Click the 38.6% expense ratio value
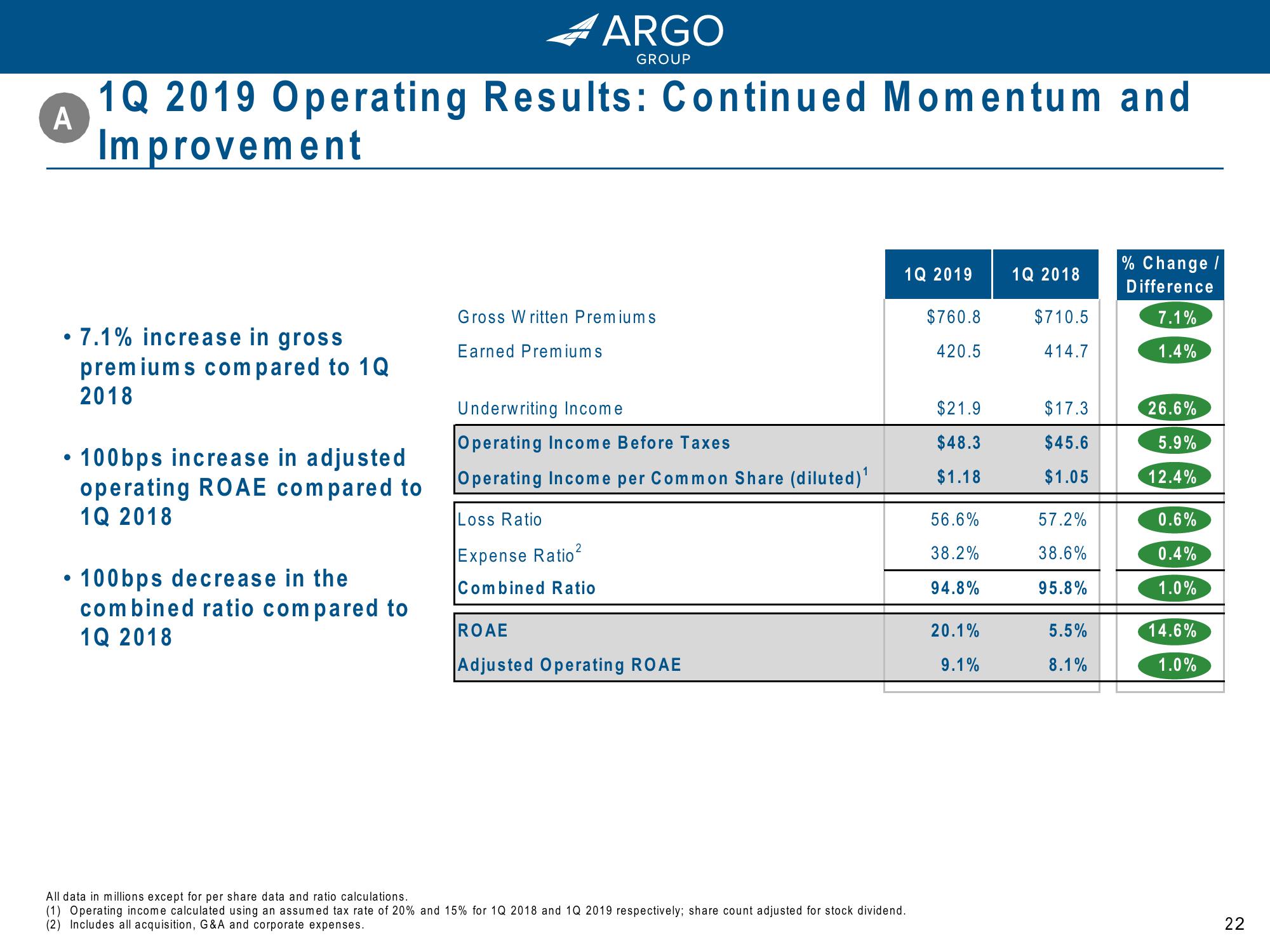The width and height of the screenshot is (1270, 952). (1062, 553)
